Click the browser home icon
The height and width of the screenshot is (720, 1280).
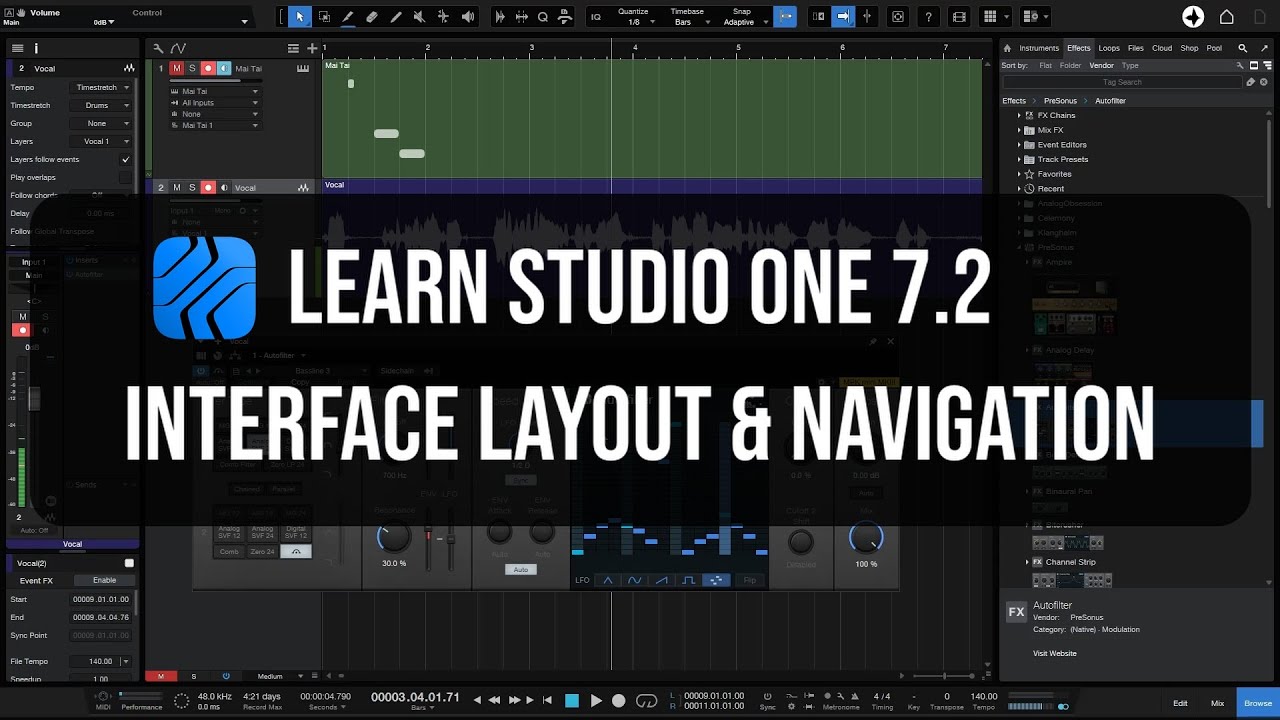pos(1007,48)
